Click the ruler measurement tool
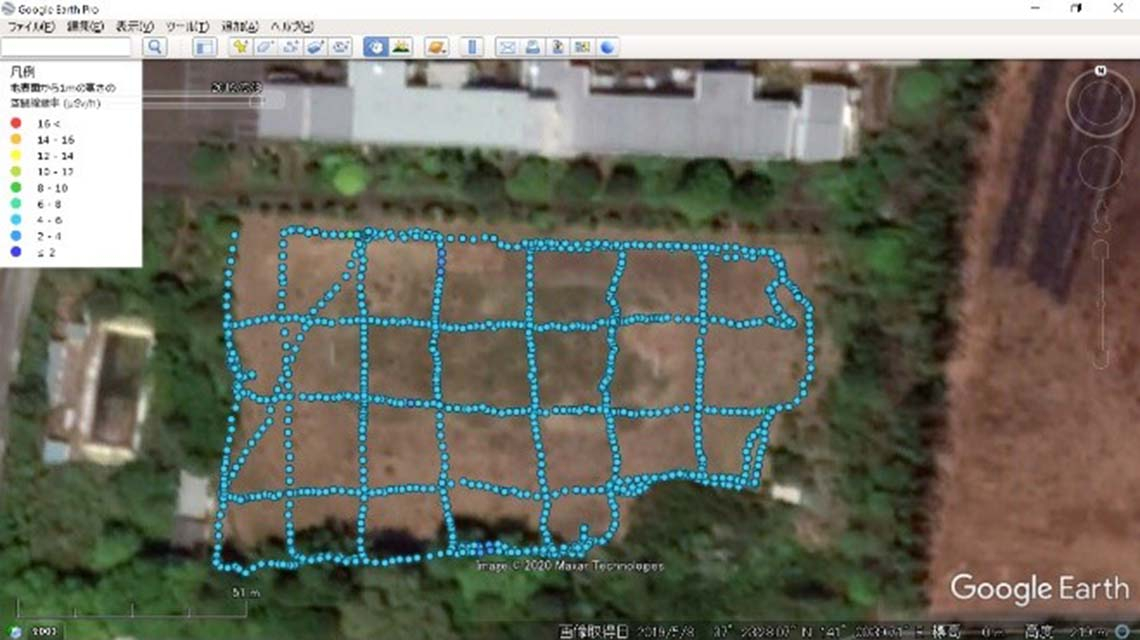Viewport: 1140px width, 640px height. [x=473, y=46]
